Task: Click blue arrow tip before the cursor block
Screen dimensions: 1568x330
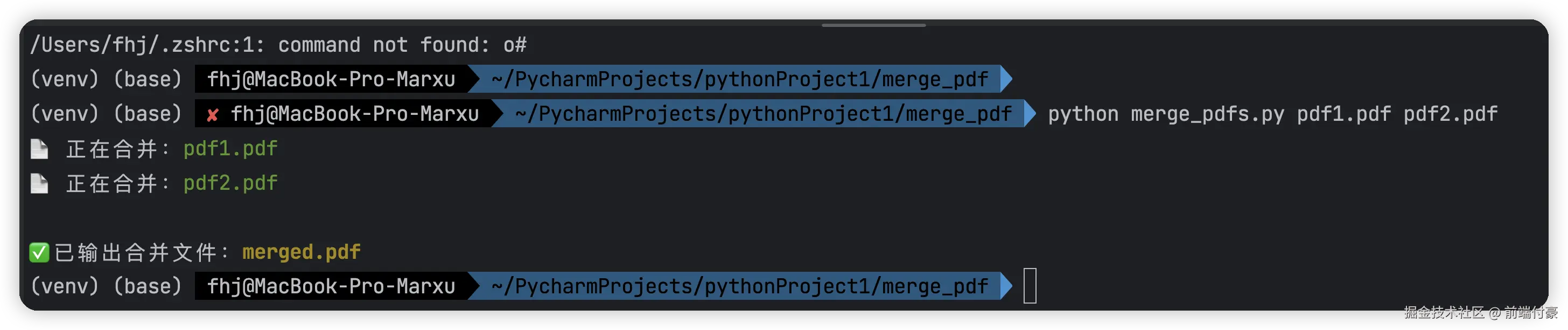Action: point(1007,286)
